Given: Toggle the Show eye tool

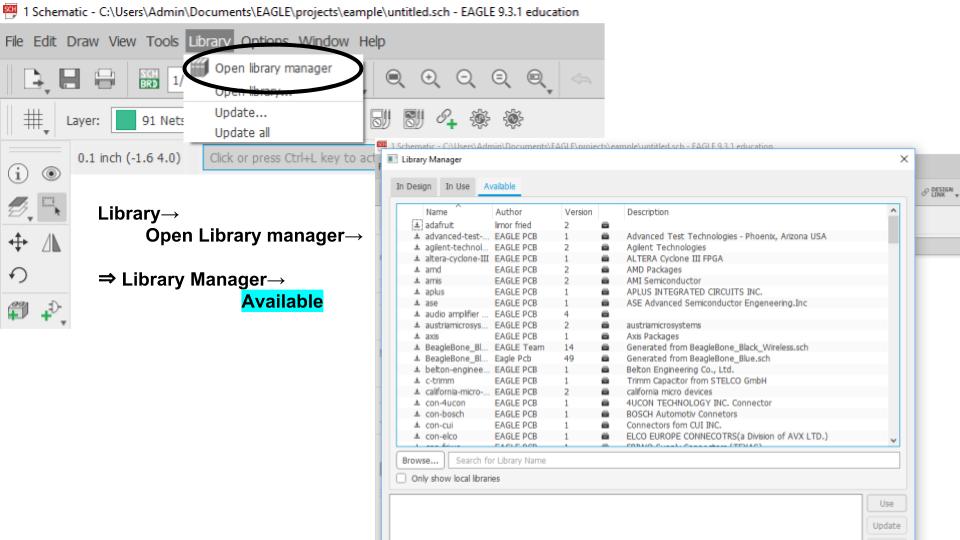Looking at the screenshot, I should 51,174.
